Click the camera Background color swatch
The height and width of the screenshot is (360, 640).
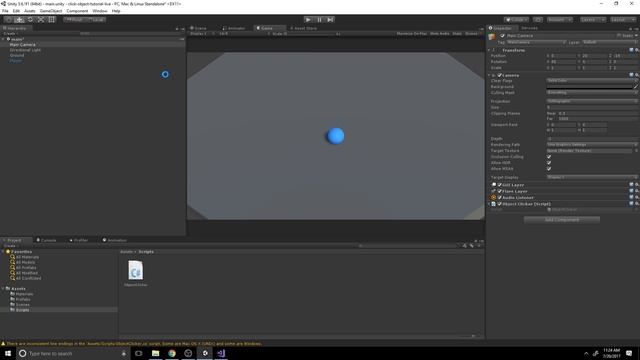[x=589, y=87]
